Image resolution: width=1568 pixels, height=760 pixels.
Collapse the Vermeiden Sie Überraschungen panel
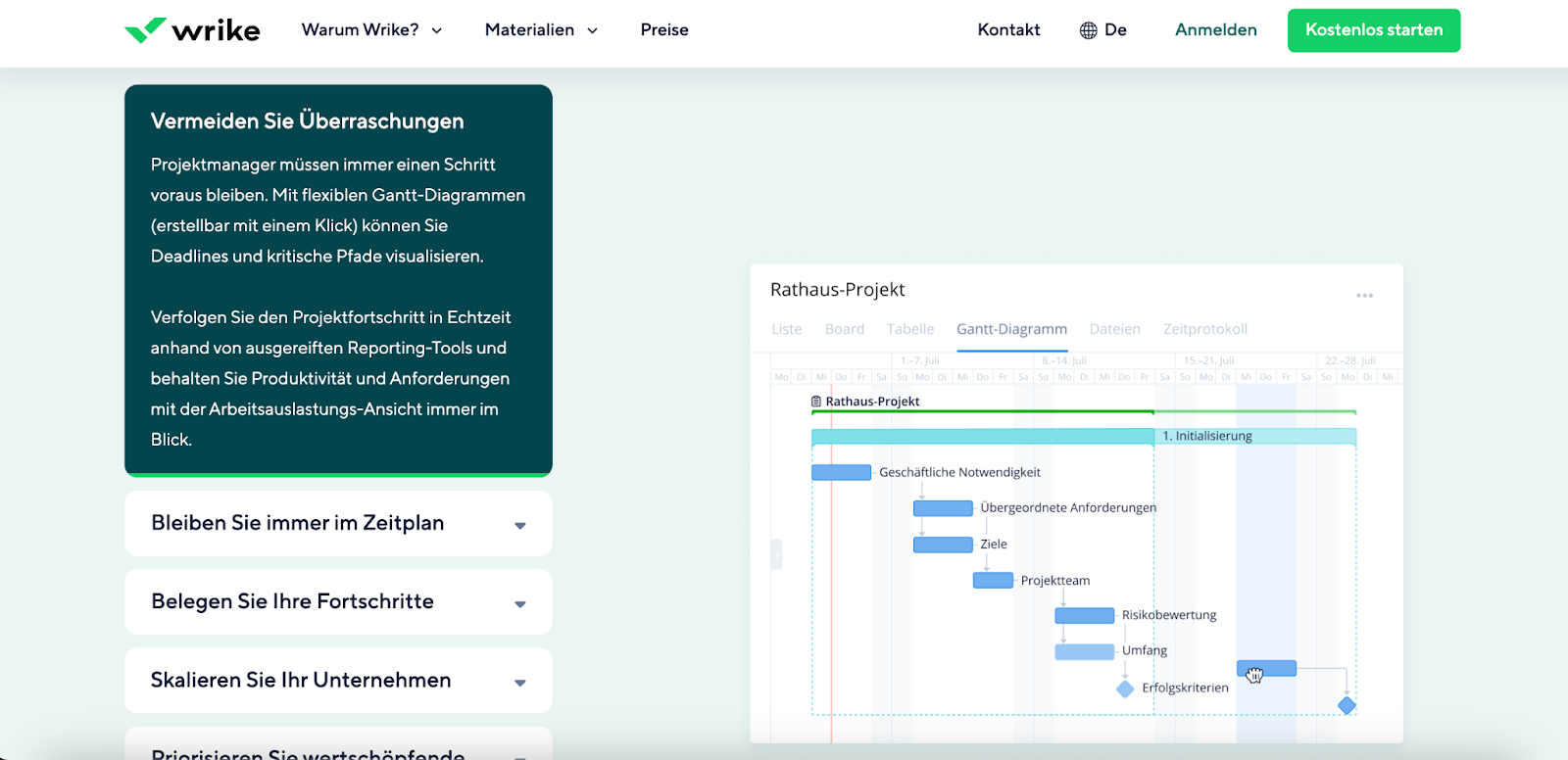point(338,280)
